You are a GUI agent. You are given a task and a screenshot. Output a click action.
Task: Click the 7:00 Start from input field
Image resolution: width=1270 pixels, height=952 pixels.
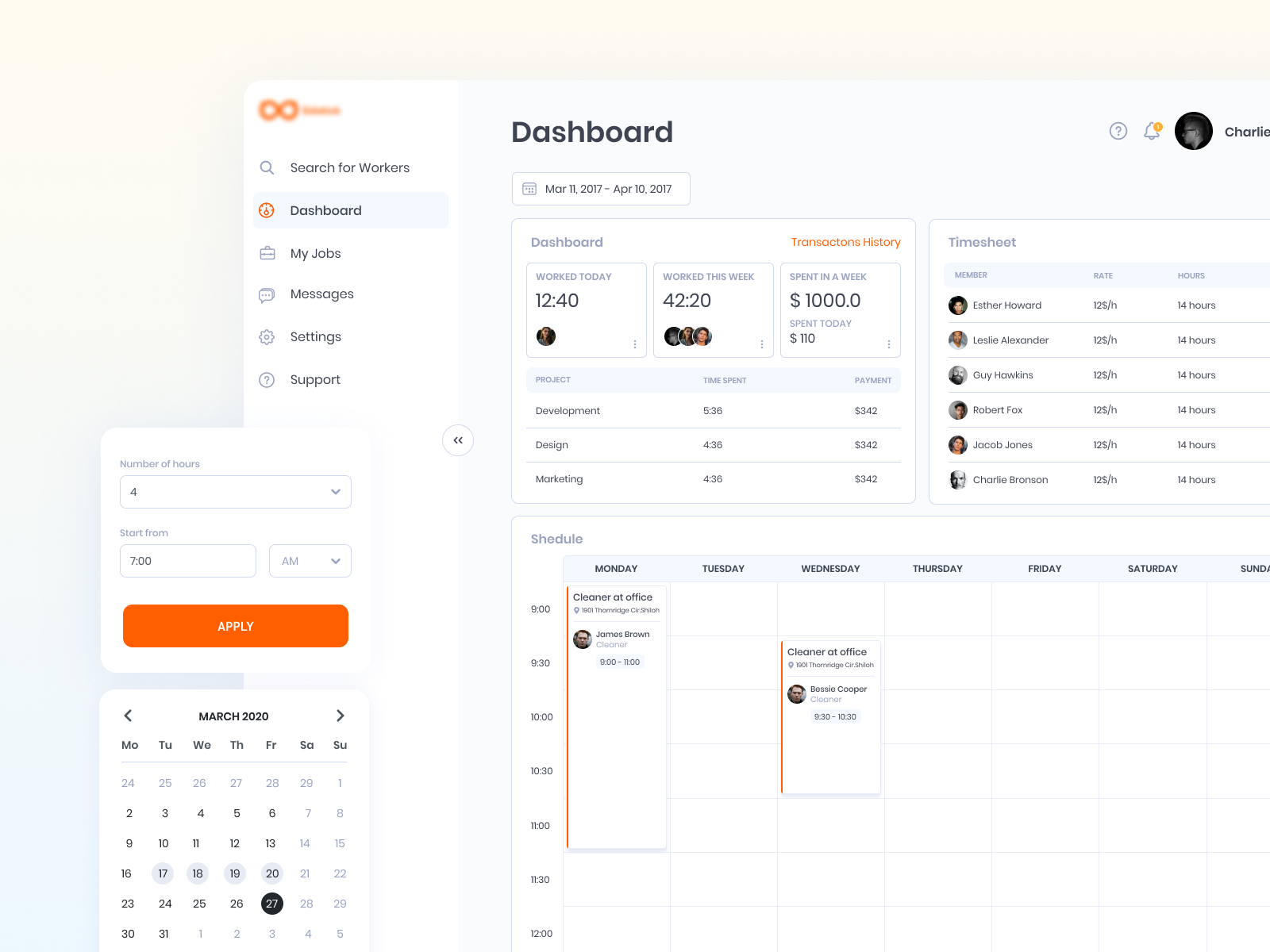point(187,561)
